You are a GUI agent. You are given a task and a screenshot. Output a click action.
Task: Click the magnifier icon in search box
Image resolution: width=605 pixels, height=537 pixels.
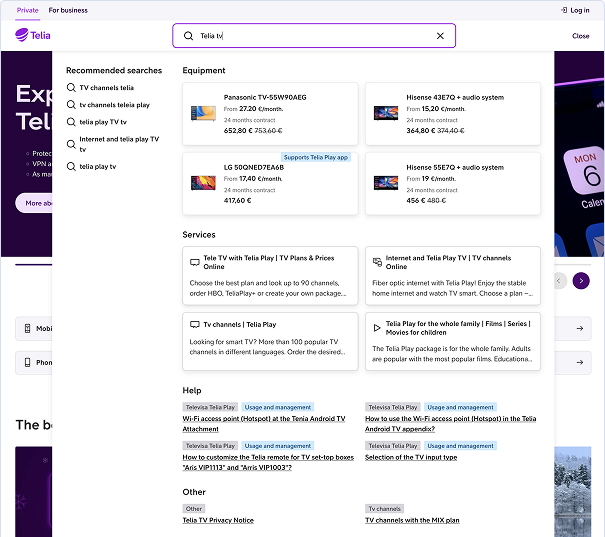tap(188, 36)
